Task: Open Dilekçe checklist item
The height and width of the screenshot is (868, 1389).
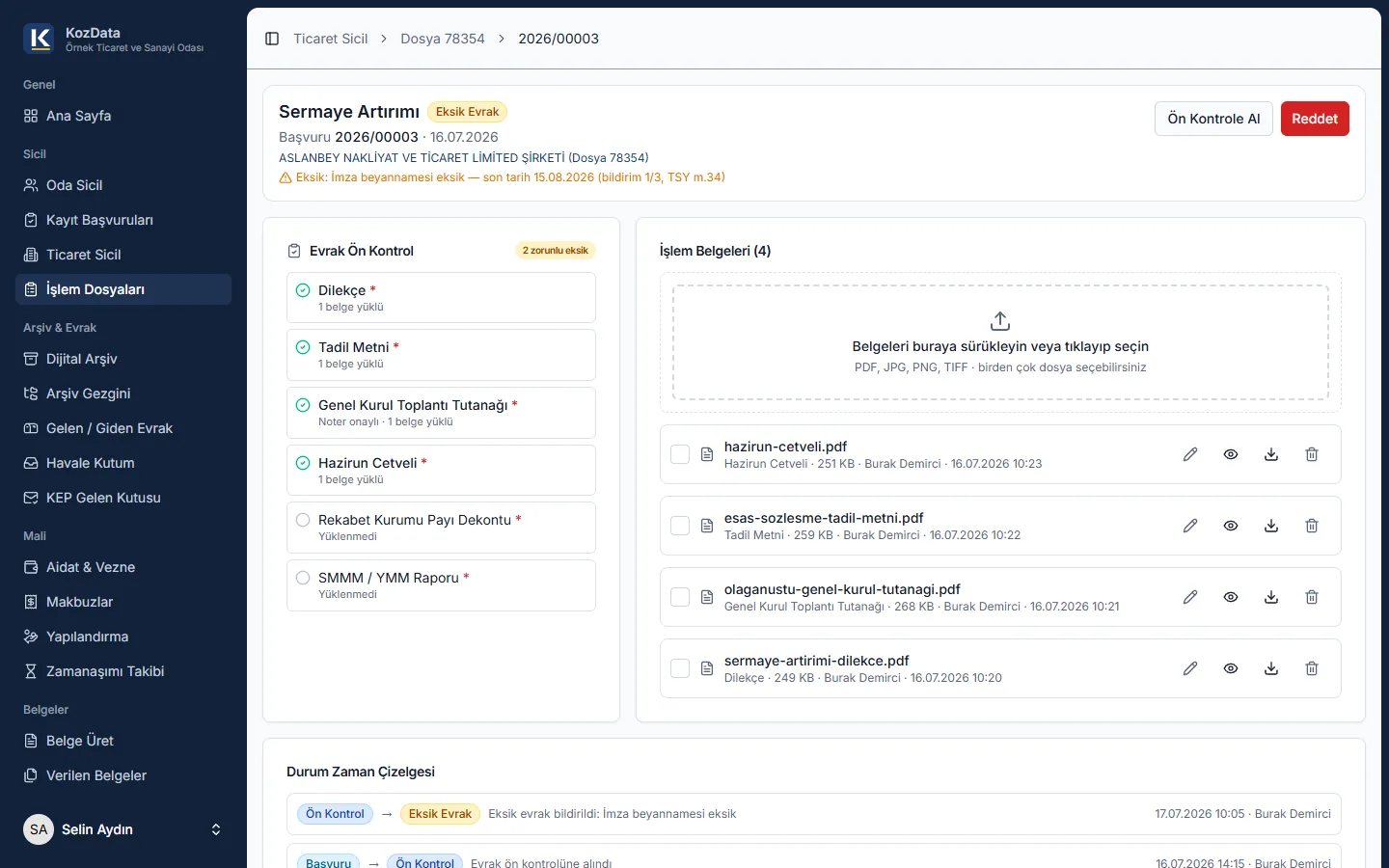Action: [x=441, y=297]
